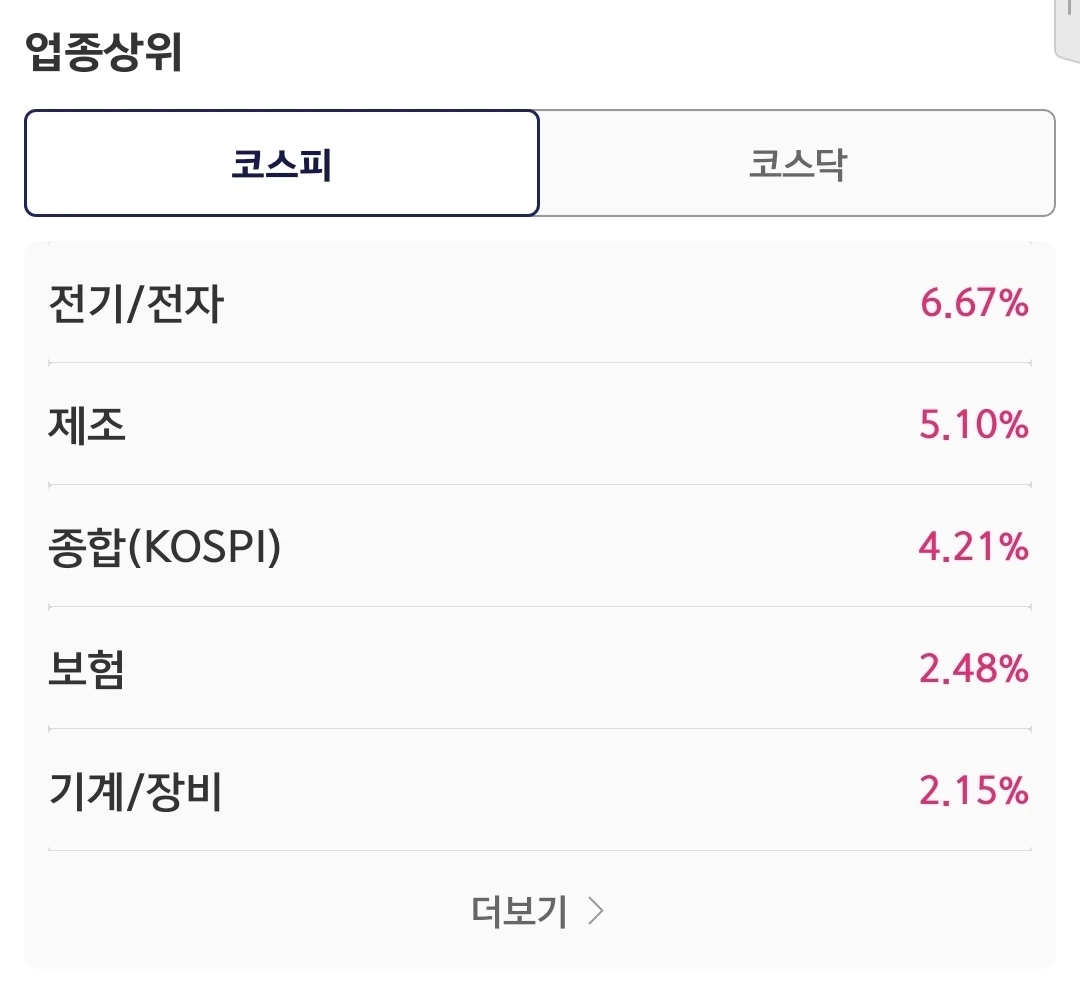
Task: Click the divider between 종합(KOSPI) and 보험
Action: tap(540, 607)
